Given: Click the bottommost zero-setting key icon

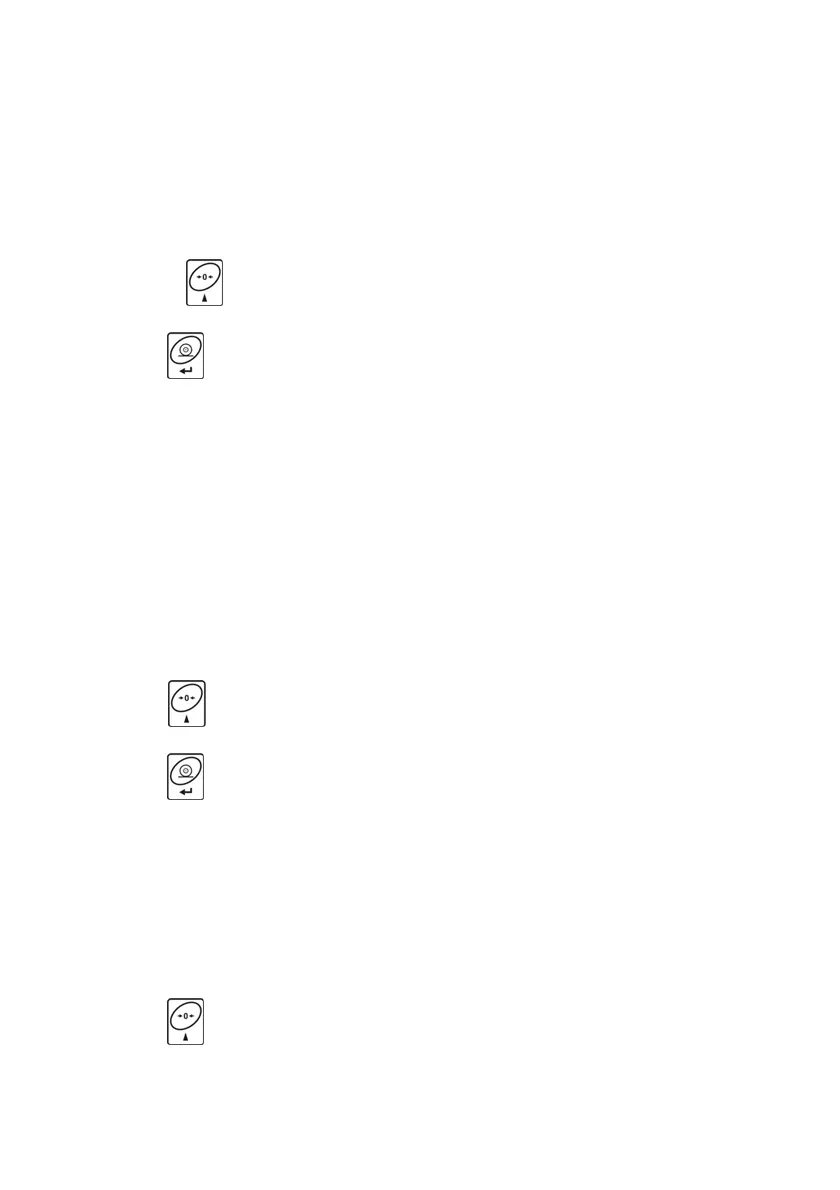Looking at the screenshot, I should [x=186, y=1022].
